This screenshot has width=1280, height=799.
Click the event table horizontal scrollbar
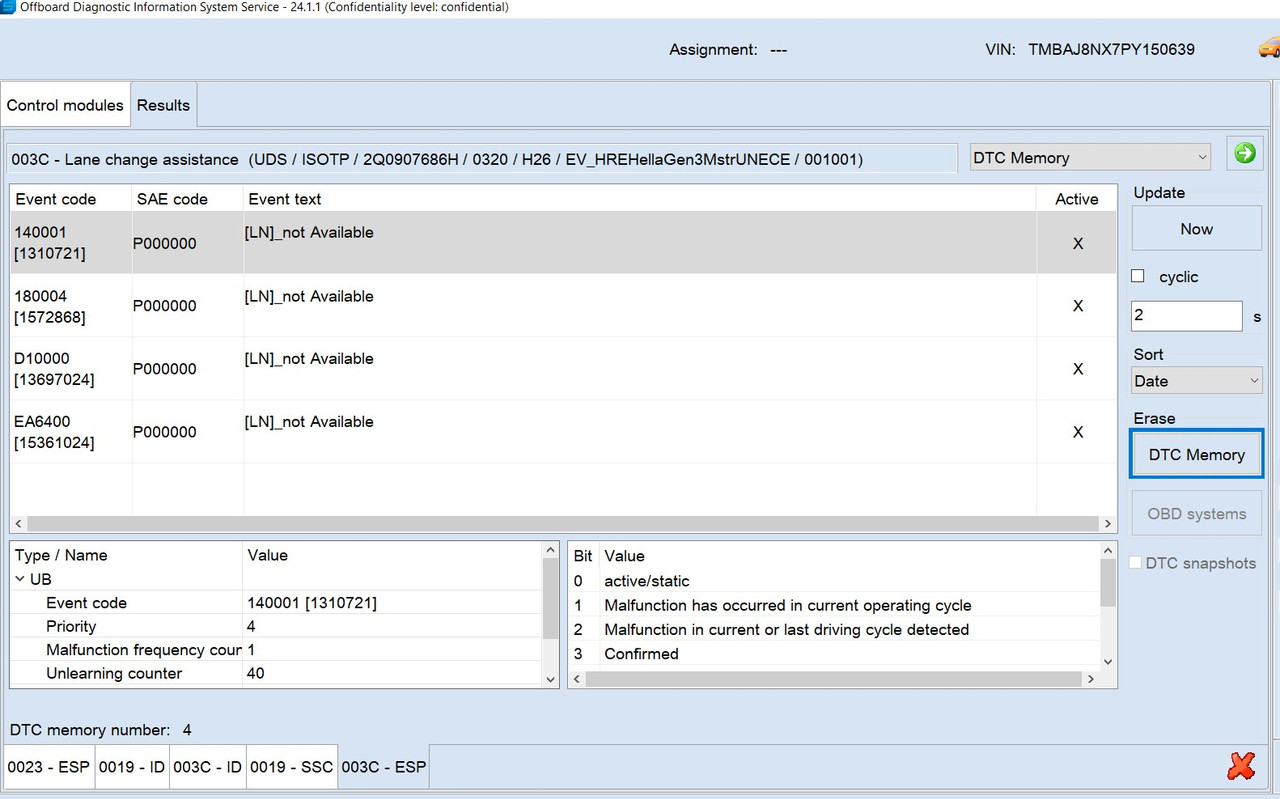click(x=563, y=524)
